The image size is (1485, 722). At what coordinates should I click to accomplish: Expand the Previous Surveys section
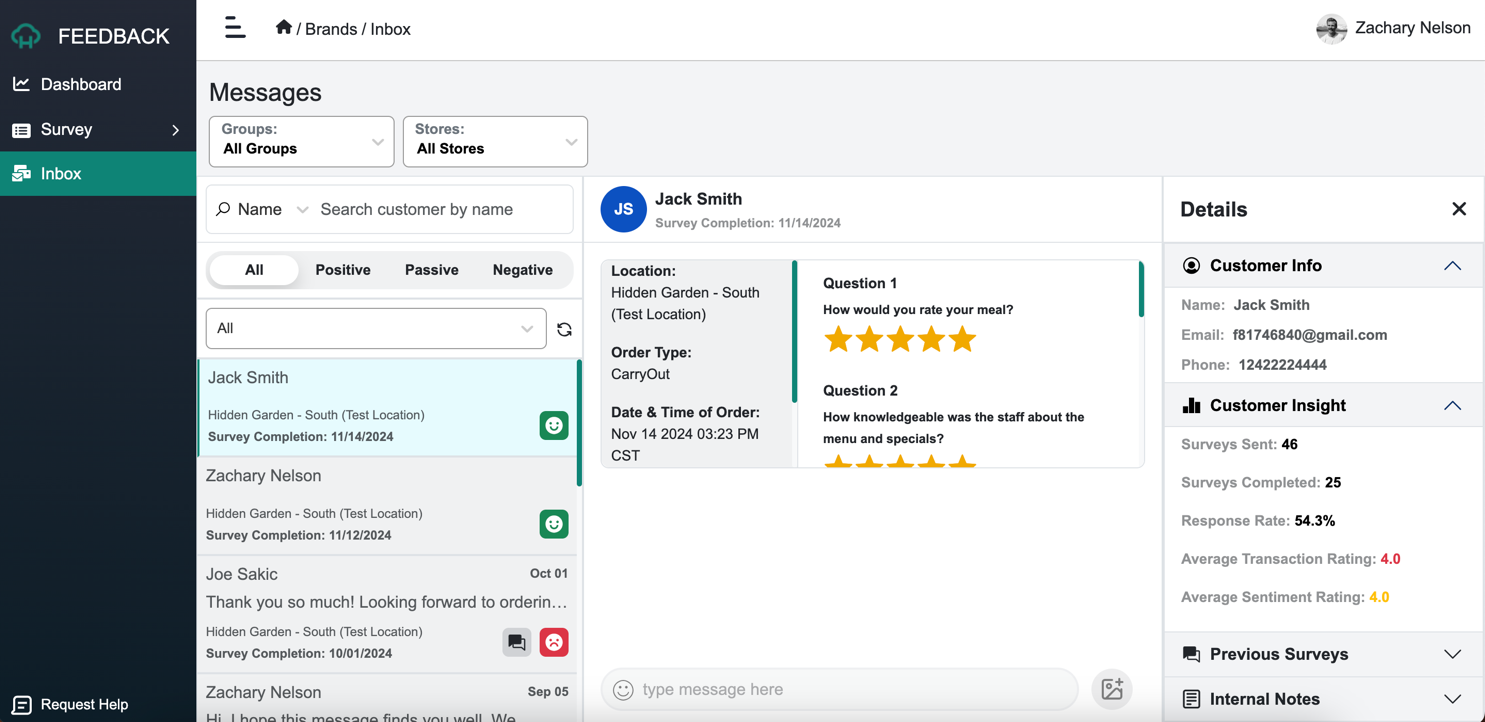pos(1452,654)
